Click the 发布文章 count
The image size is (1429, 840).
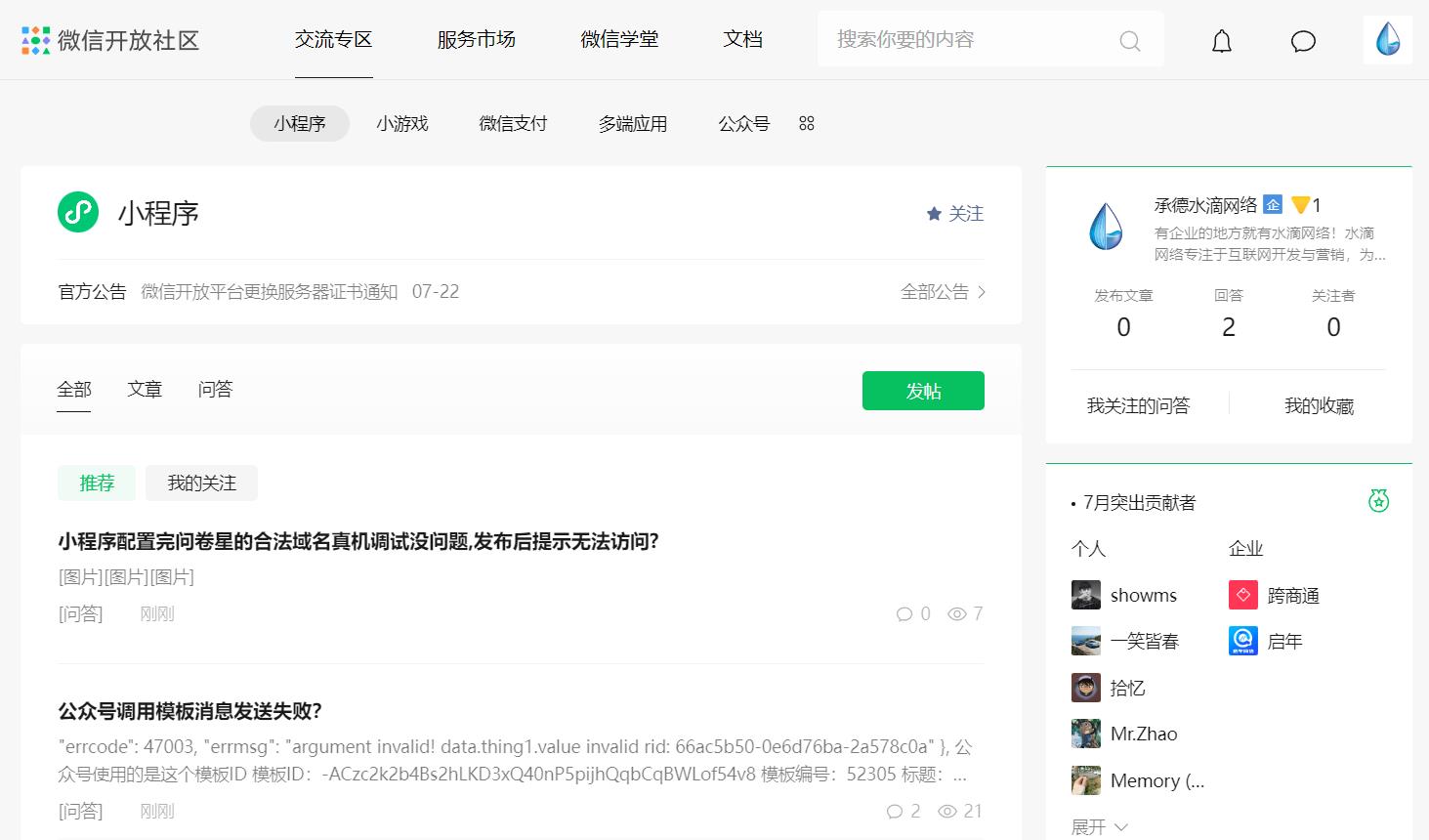(1123, 327)
